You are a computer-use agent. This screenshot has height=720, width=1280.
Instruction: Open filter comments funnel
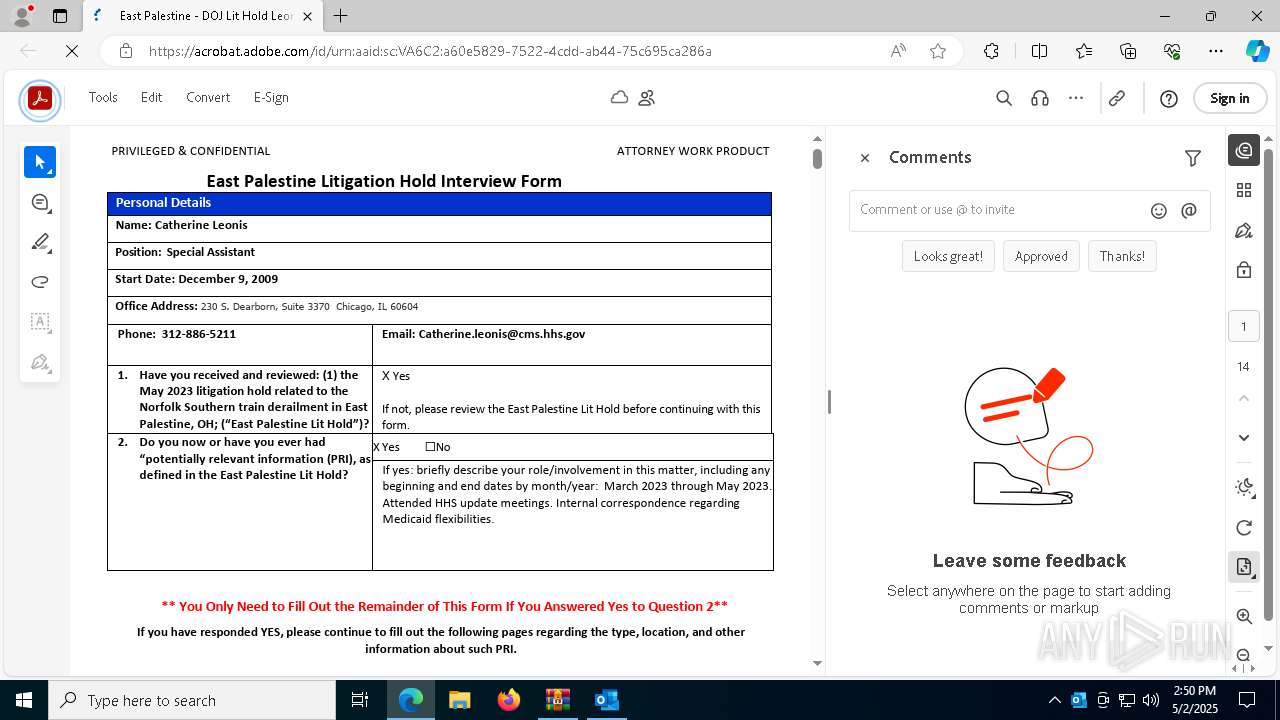click(x=1193, y=158)
